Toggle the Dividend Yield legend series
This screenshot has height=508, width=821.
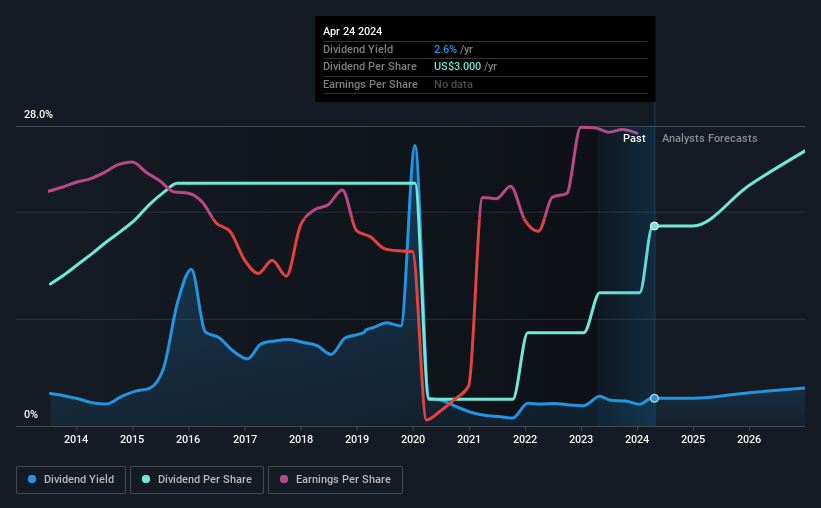[x=71, y=479]
